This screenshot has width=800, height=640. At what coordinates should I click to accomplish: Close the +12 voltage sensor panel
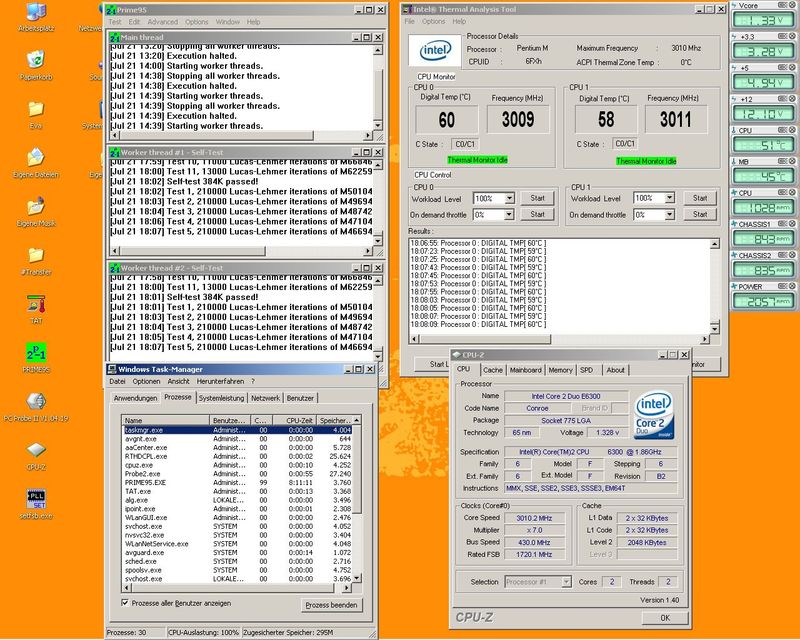coord(792,99)
